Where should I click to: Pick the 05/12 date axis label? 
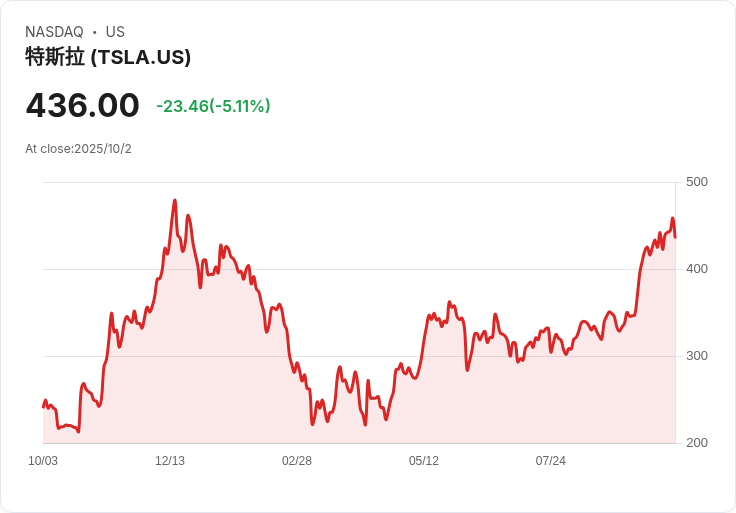(x=424, y=461)
